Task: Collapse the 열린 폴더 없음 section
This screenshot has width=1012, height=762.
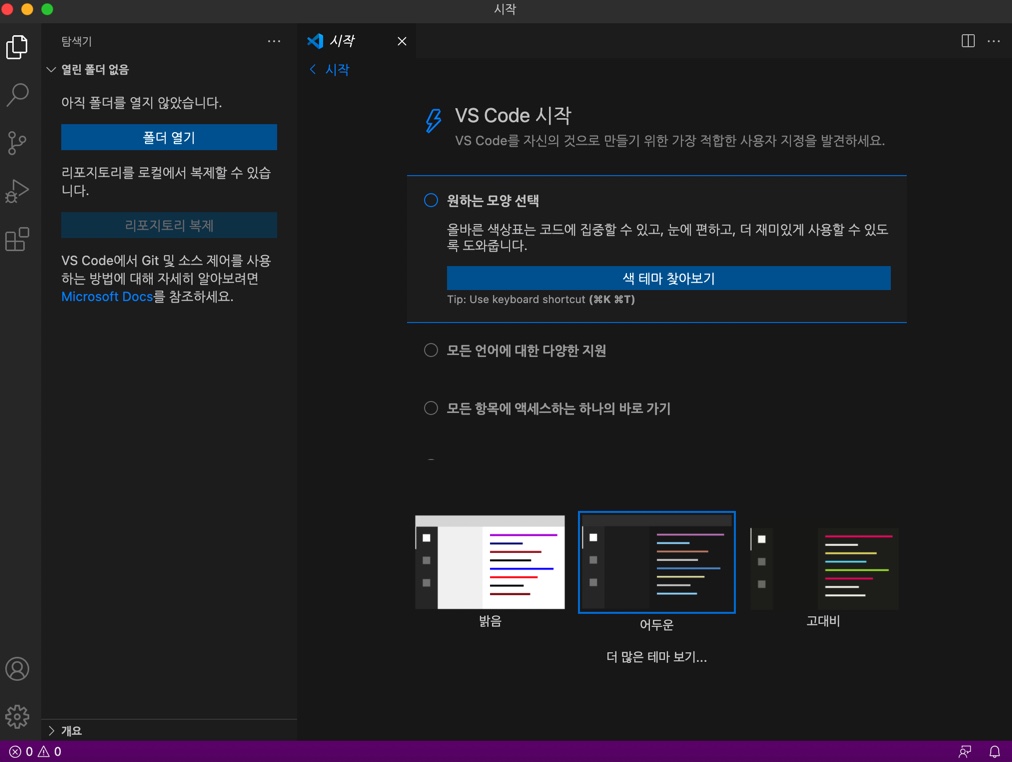Action: point(88,70)
